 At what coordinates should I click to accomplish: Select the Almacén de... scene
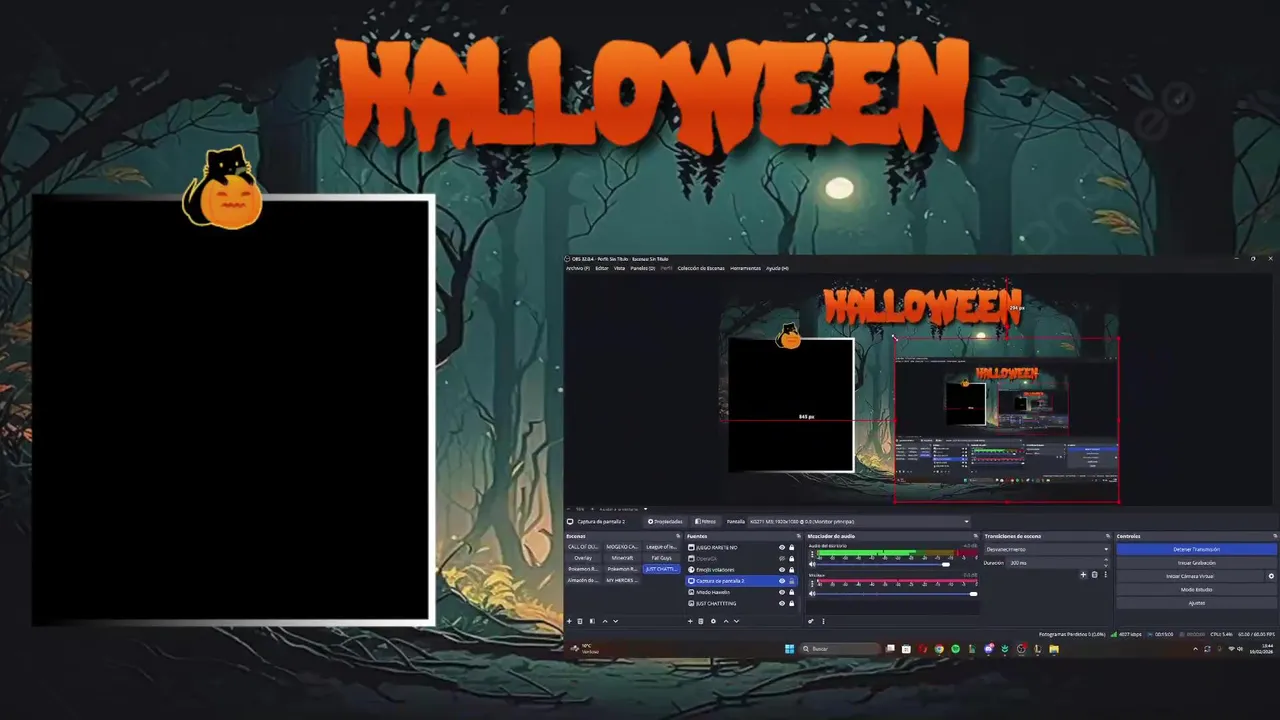[583, 580]
